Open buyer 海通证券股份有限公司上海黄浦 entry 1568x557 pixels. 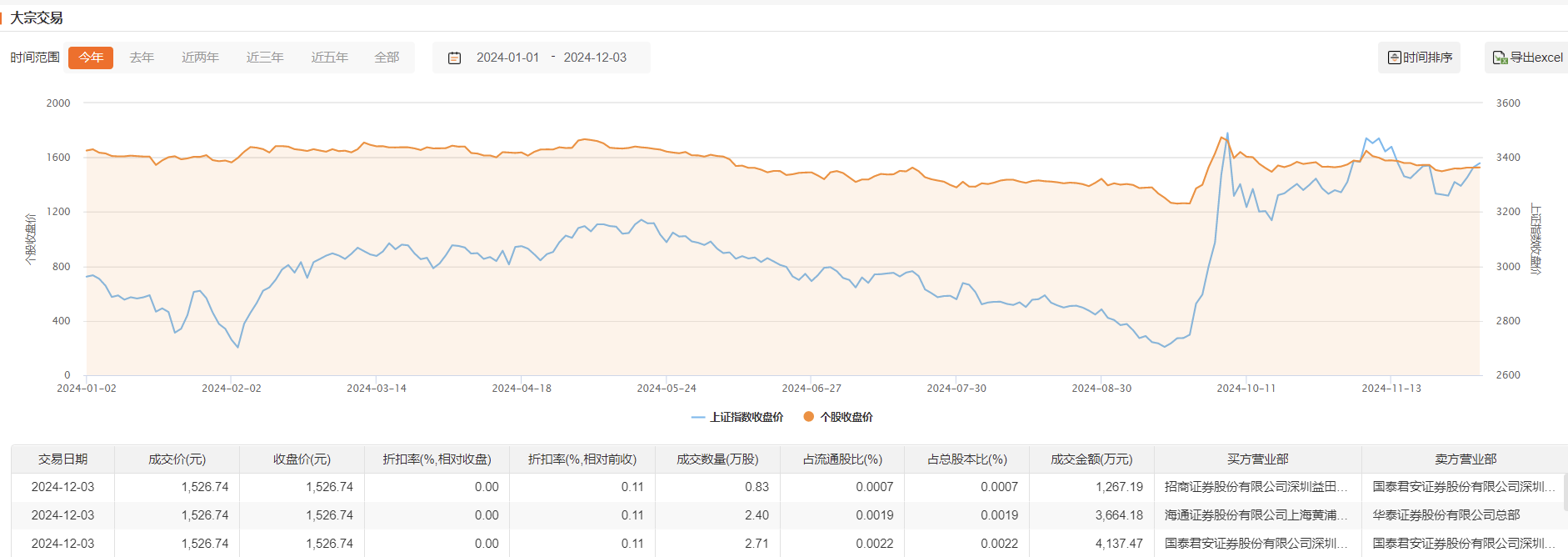(x=1256, y=515)
